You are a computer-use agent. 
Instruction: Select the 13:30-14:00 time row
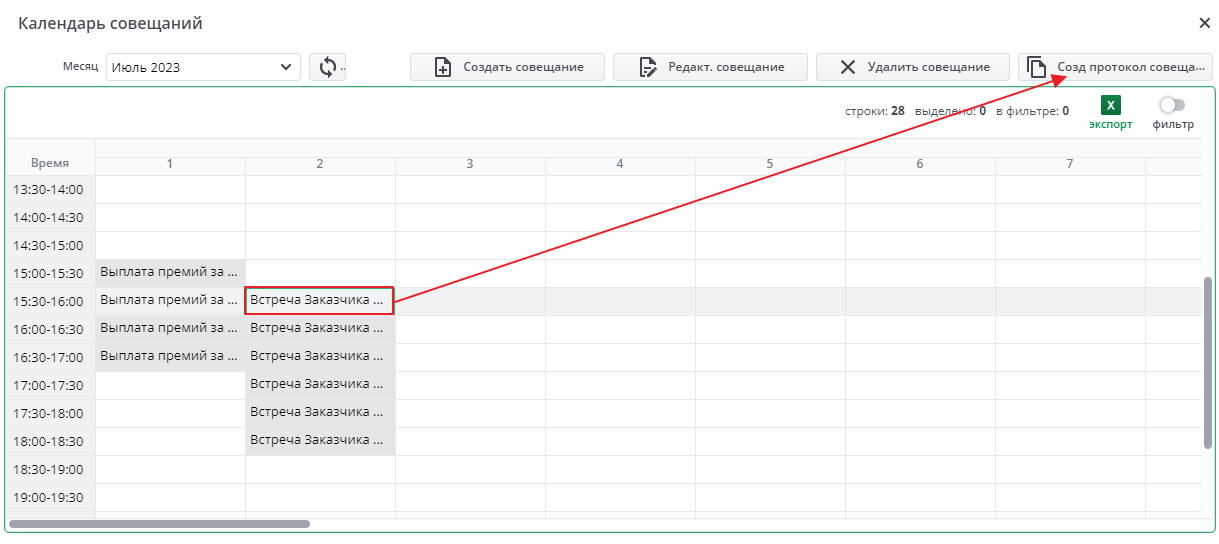pos(50,189)
